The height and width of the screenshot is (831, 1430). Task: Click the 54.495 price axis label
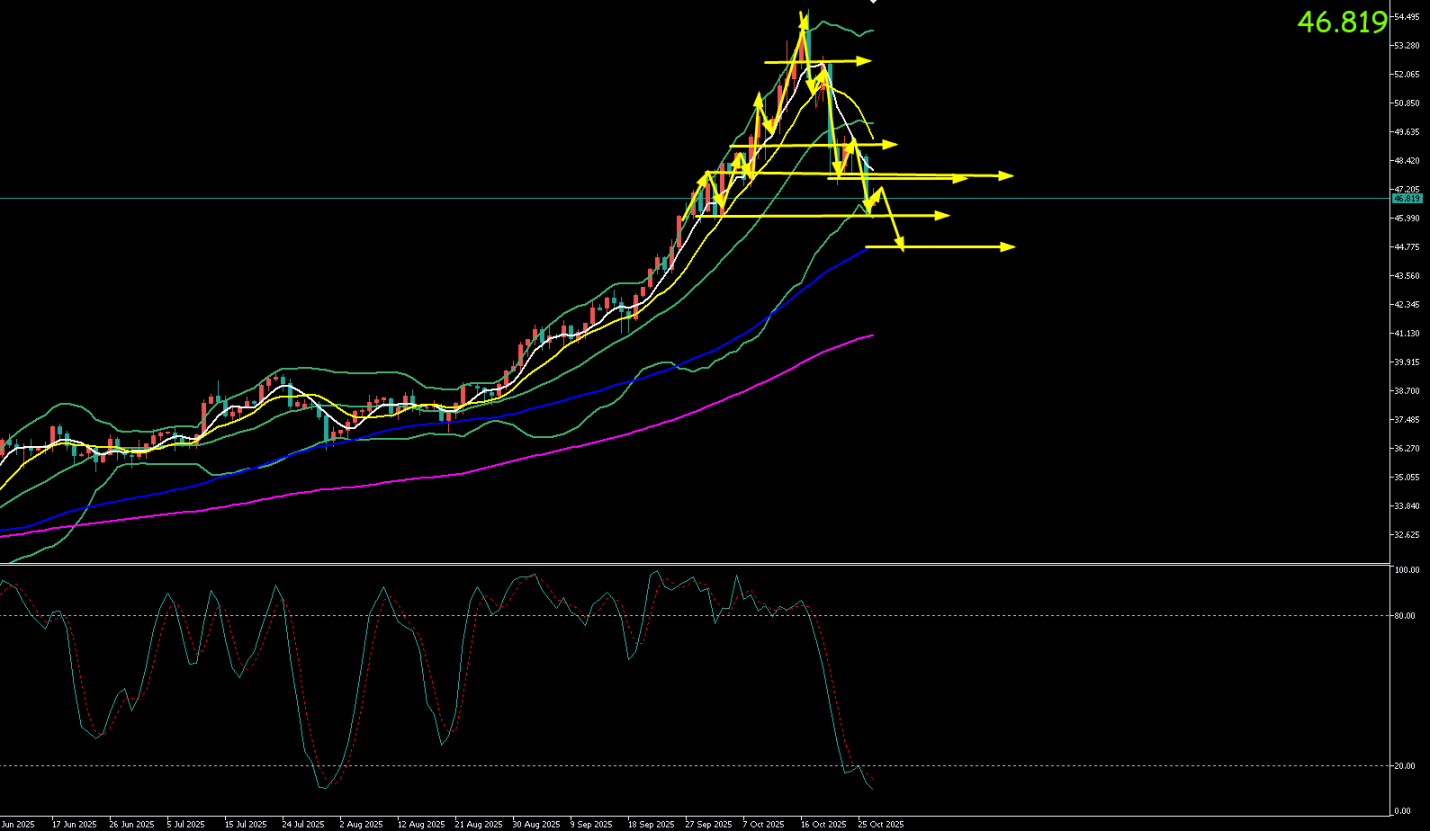pos(1408,17)
